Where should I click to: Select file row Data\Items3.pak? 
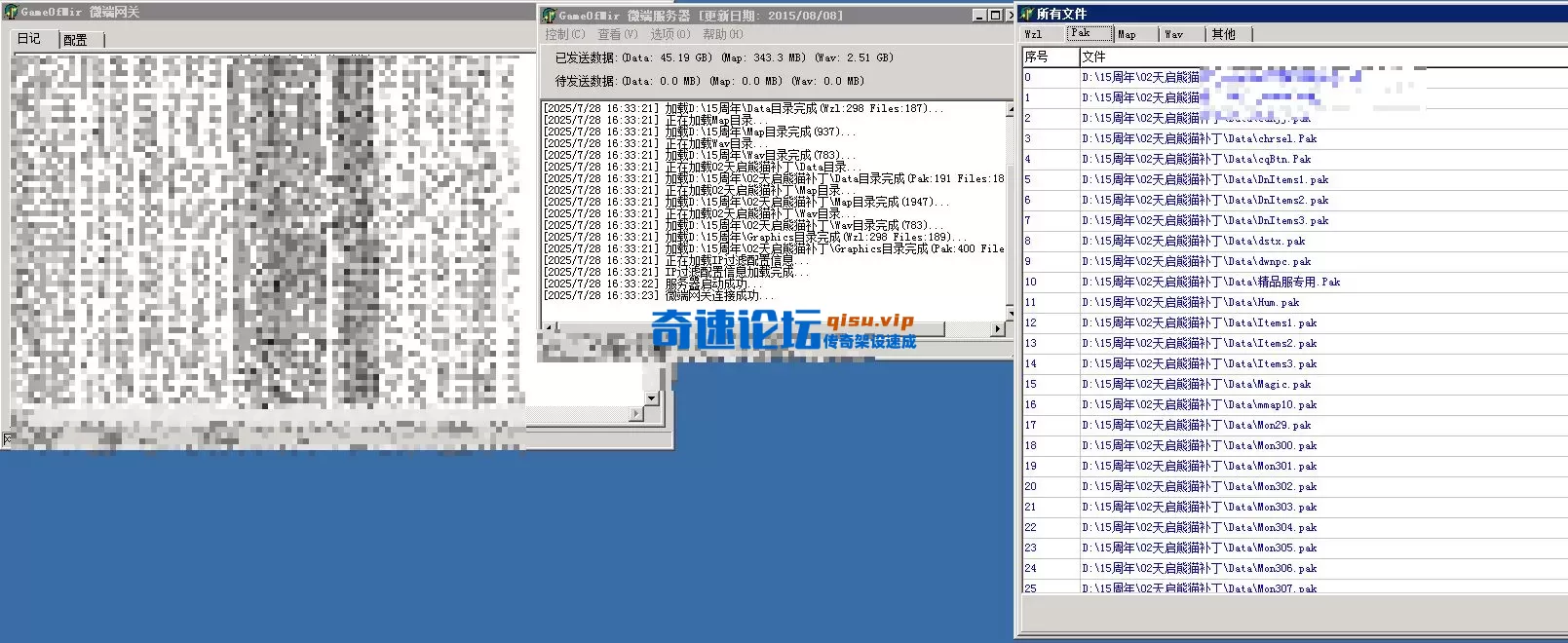pyautogui.click(x=1294, y=363)
